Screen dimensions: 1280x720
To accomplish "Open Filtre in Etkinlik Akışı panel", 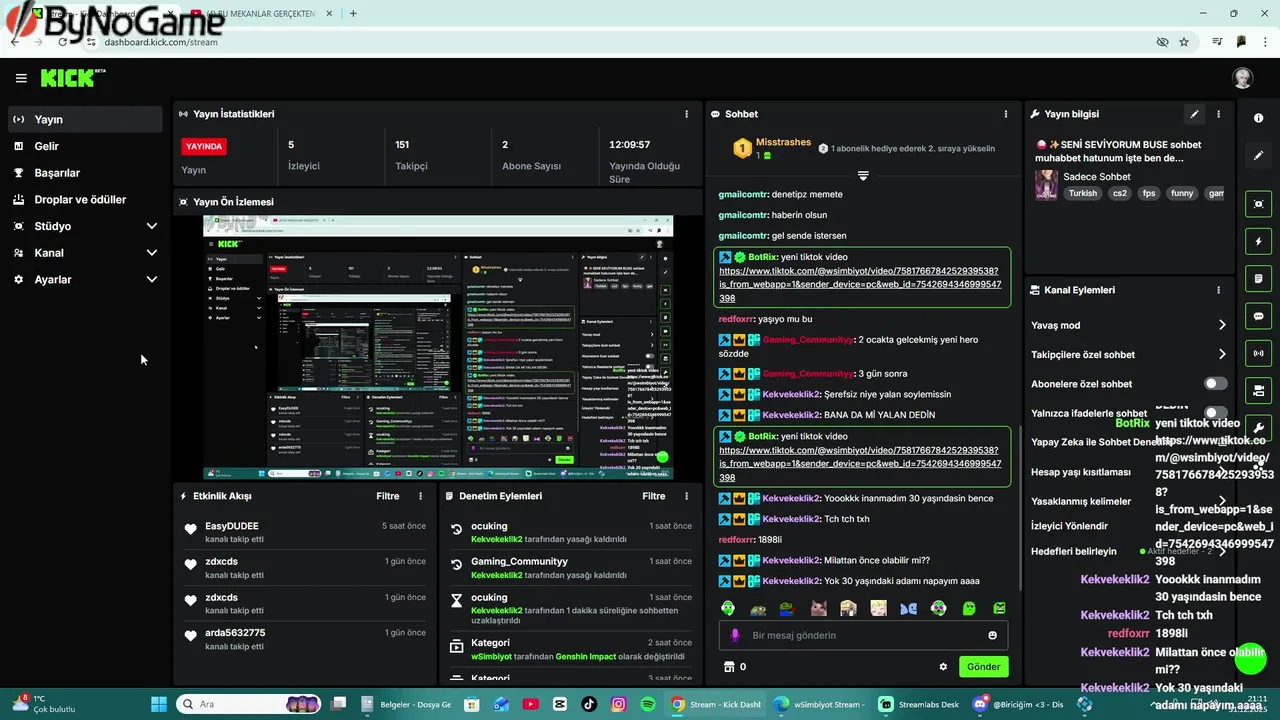I will 388,496.
